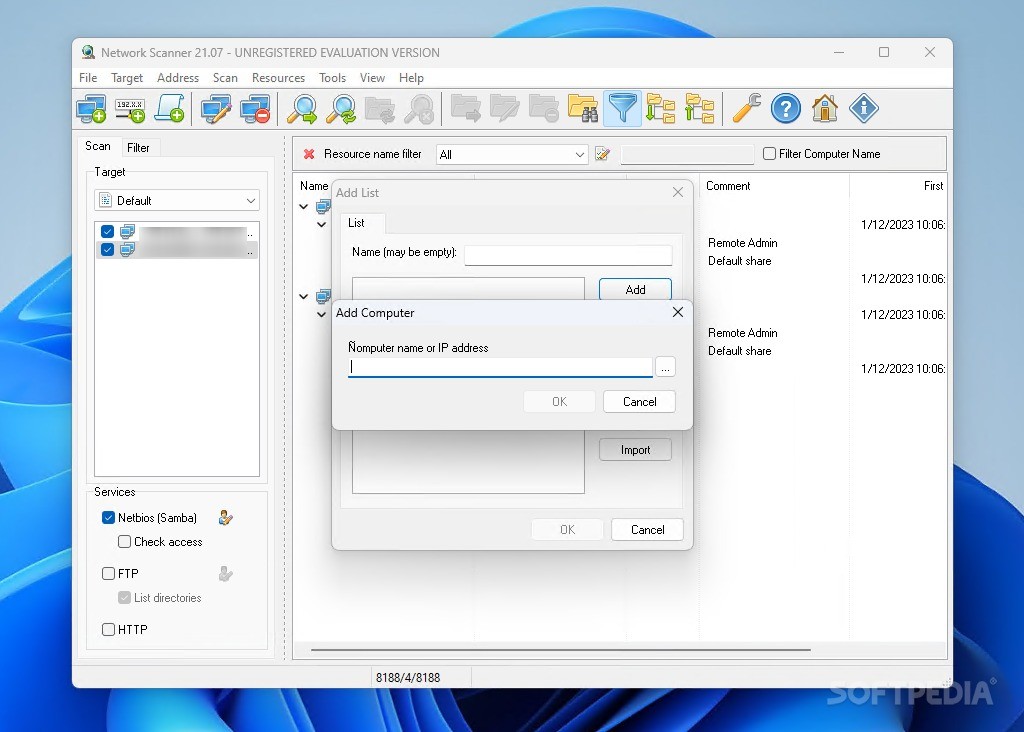1024x732 pixels.
Task: Collapse the second top-level computer node
Action: click(x=304, y=296)
